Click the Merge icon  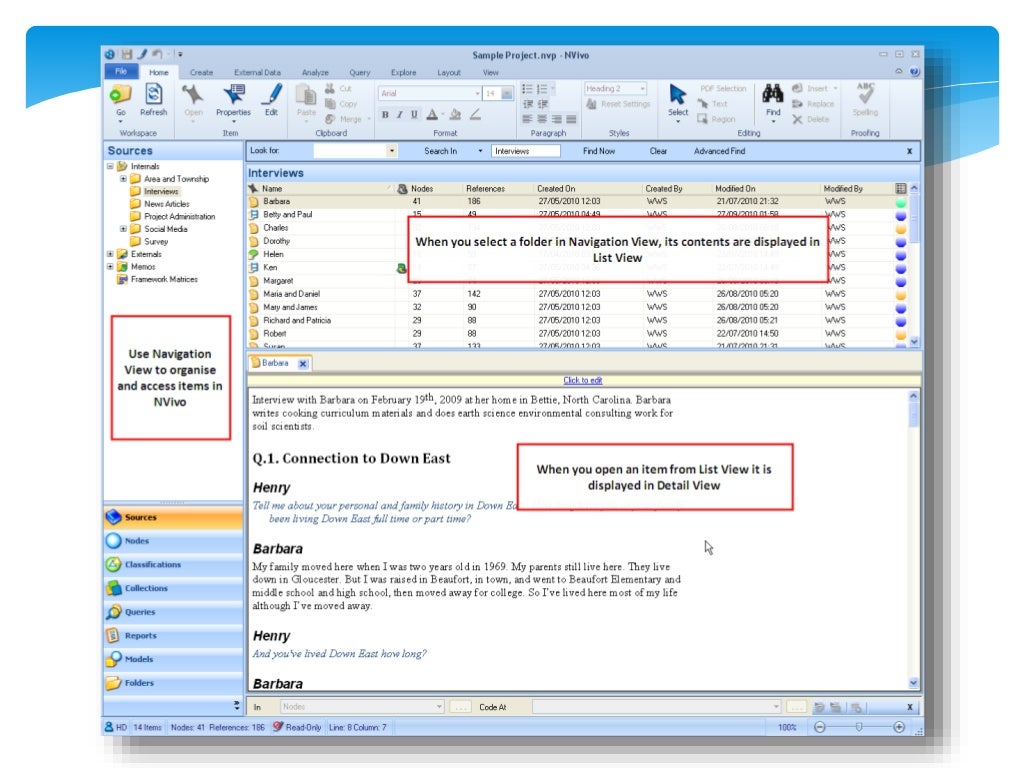(x=330, y=119)
